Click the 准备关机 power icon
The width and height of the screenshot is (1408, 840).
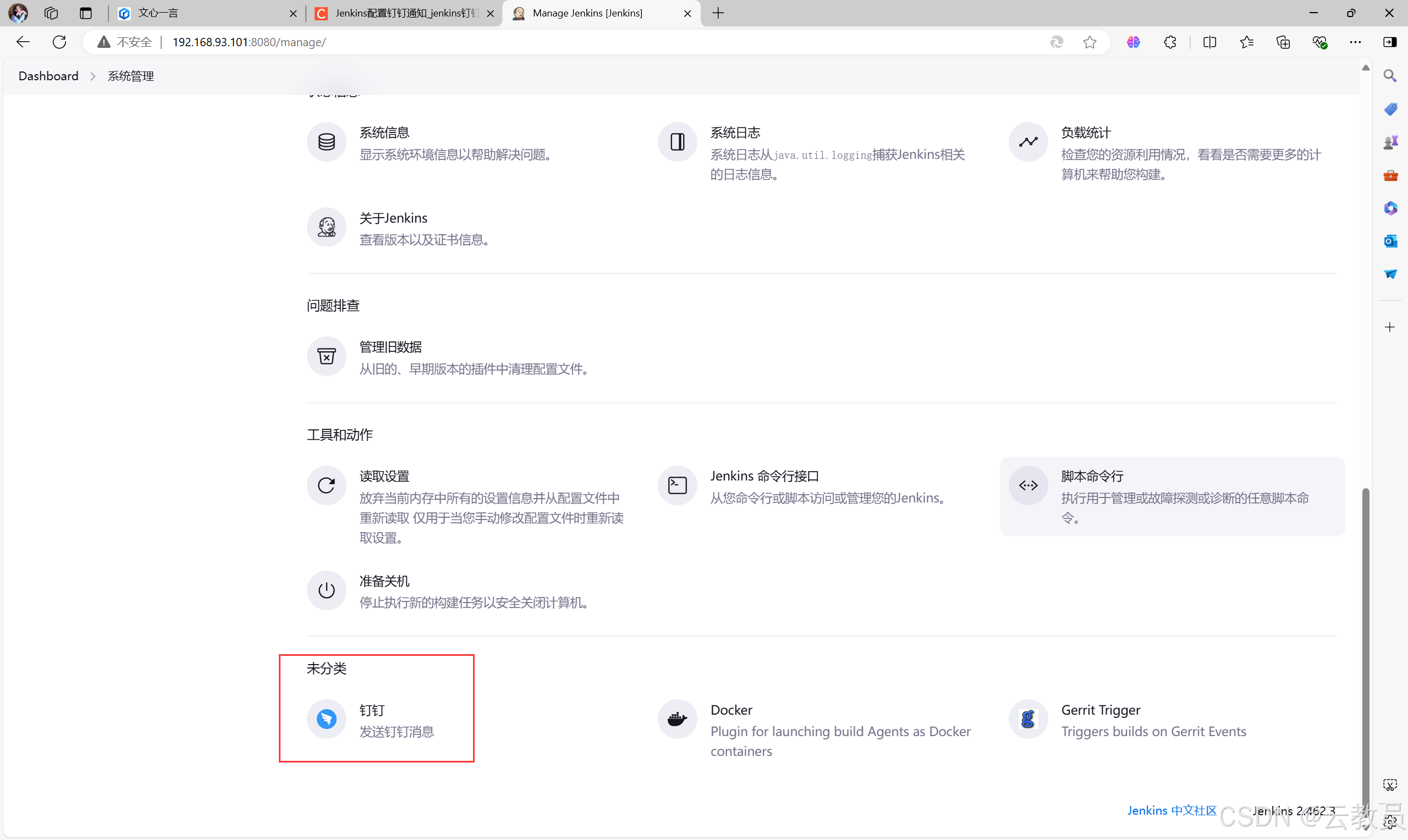(327, 590)
